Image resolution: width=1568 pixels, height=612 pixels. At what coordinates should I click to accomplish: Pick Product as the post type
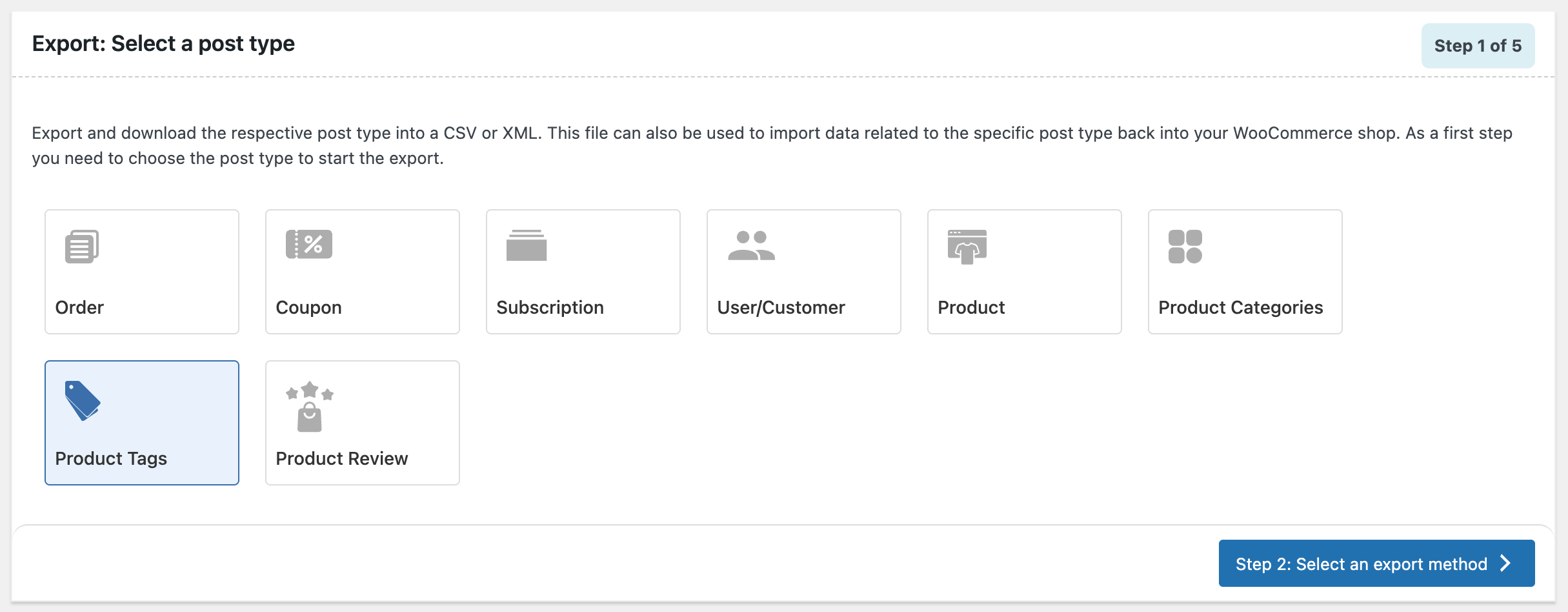tap(1024, 271)
